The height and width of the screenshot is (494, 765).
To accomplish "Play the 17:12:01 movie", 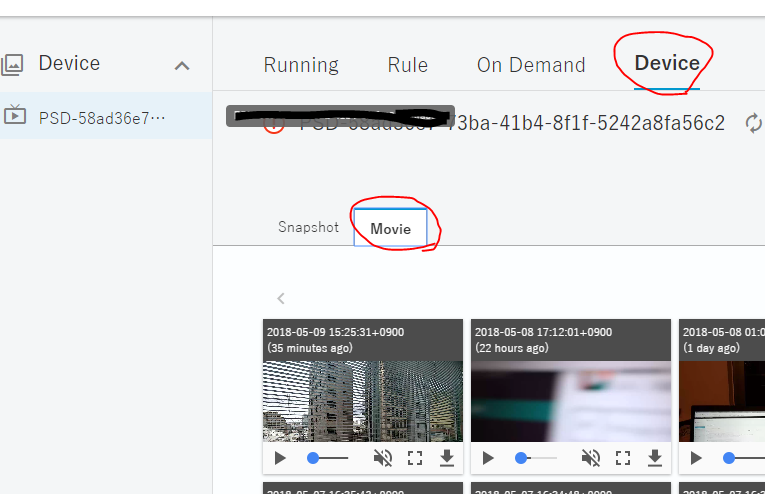I will click(488, 458).
